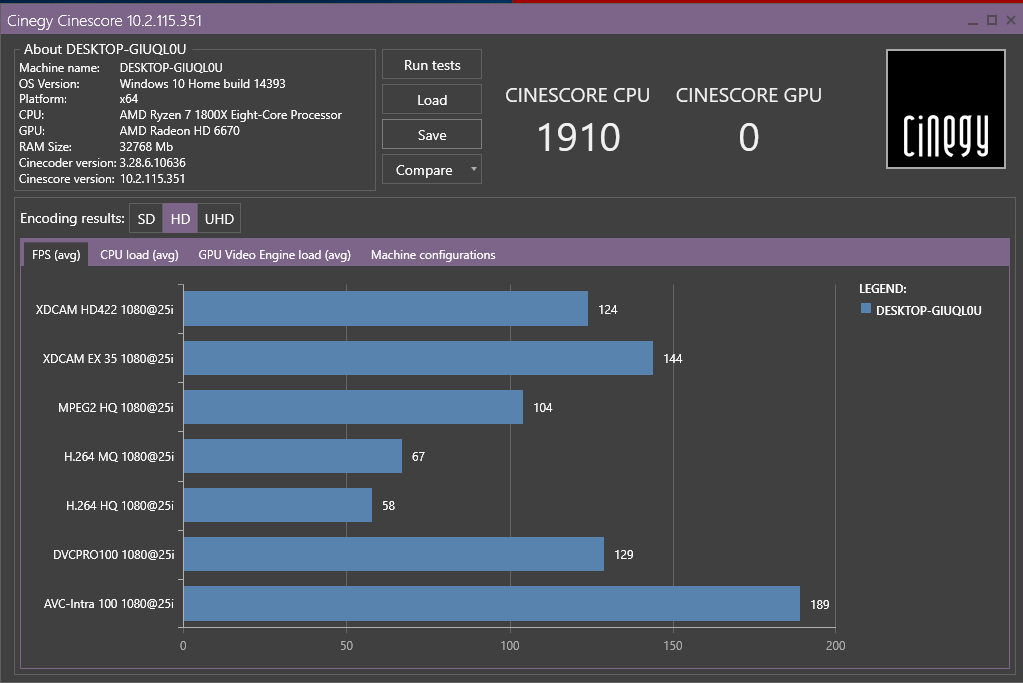Click Cinecoder version 3.28.6.10636
This screenshot has width=1023, height=683.
click(153, 162)
